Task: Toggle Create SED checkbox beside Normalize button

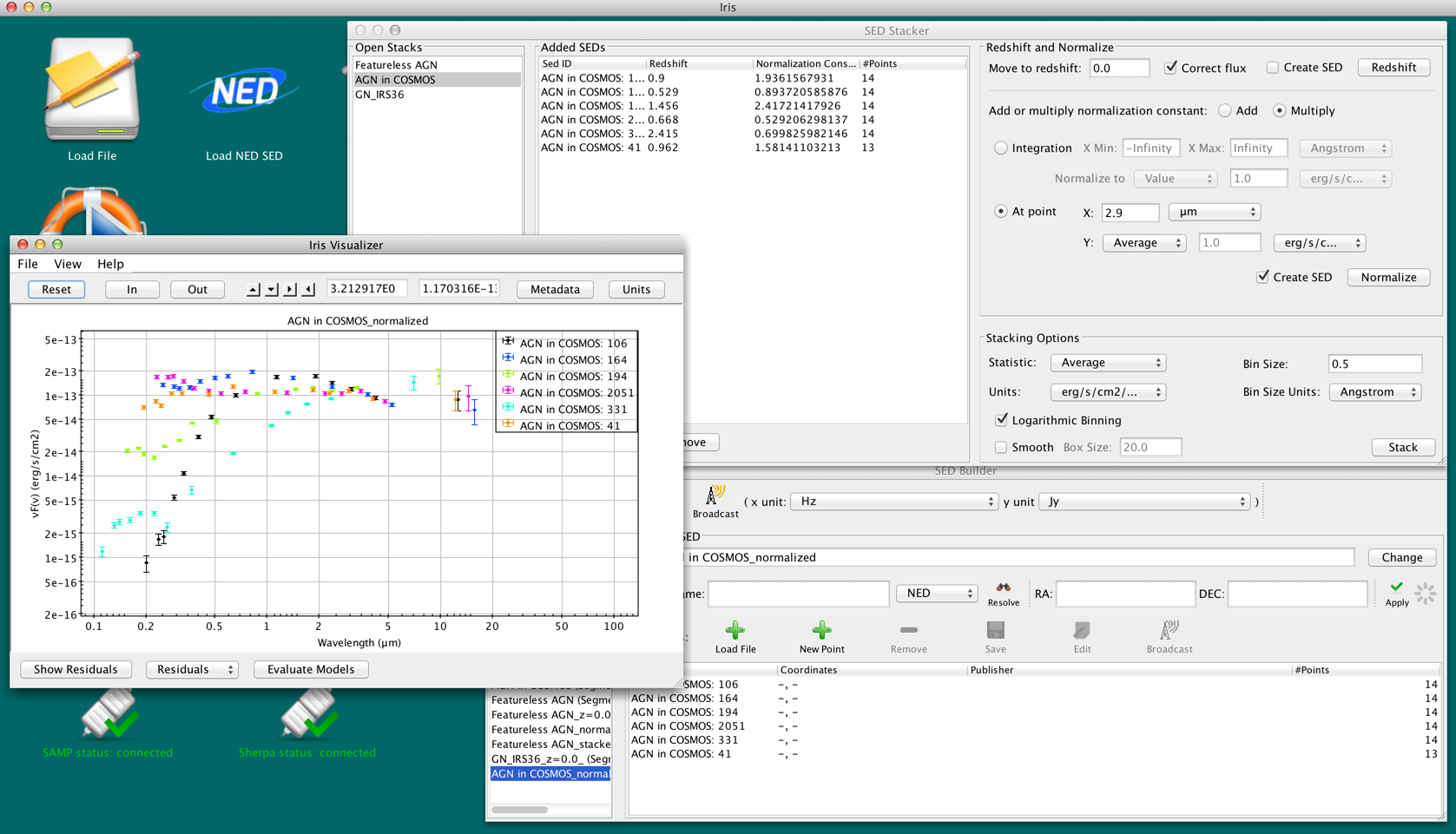Action: coord(1262,277)
